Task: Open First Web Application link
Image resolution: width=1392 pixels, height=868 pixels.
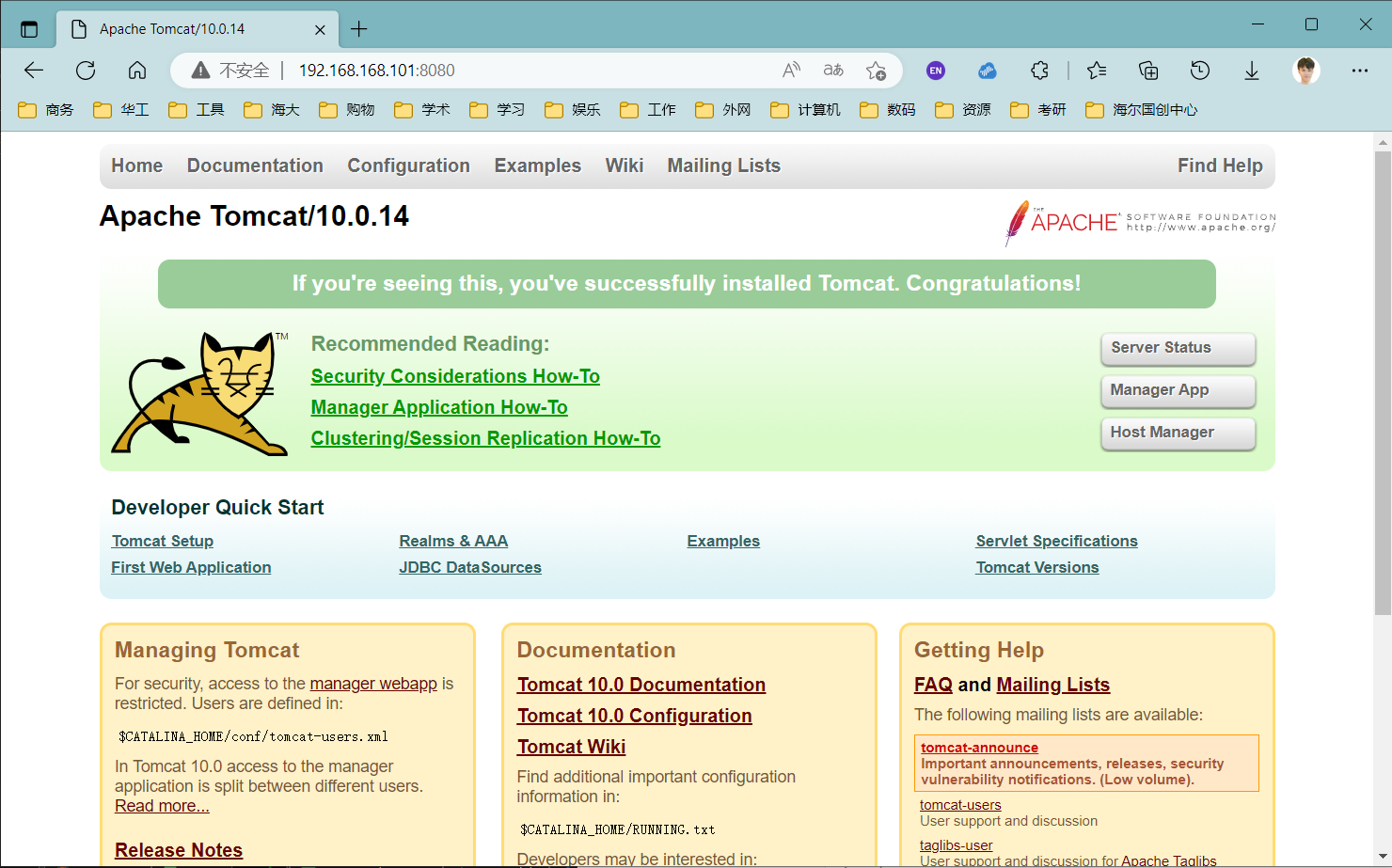Action: 191,567
